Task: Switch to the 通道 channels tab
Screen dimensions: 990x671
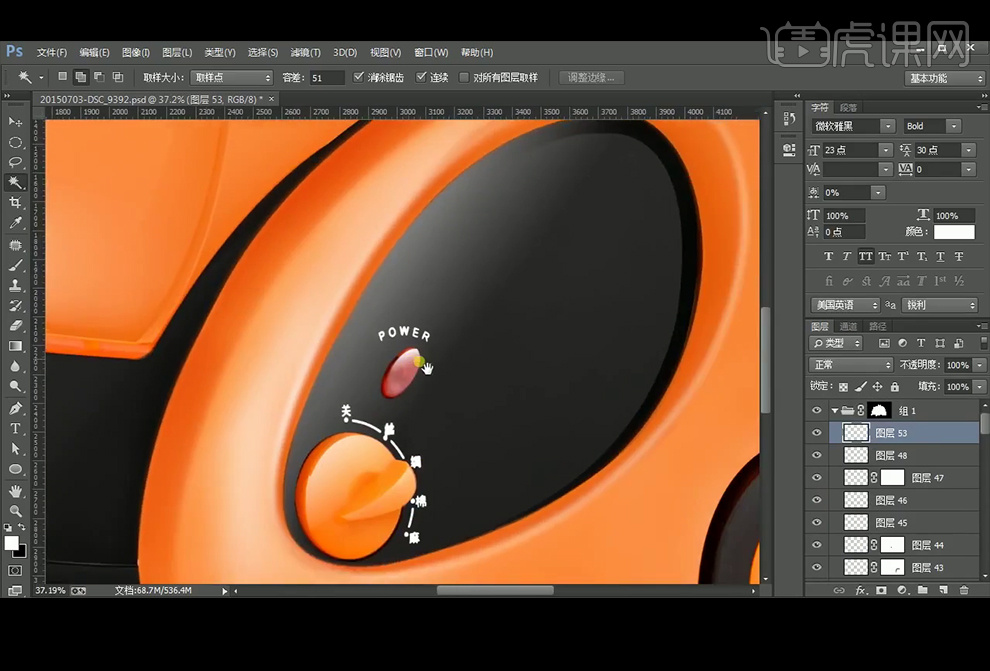Action: [x=848, y=326]
